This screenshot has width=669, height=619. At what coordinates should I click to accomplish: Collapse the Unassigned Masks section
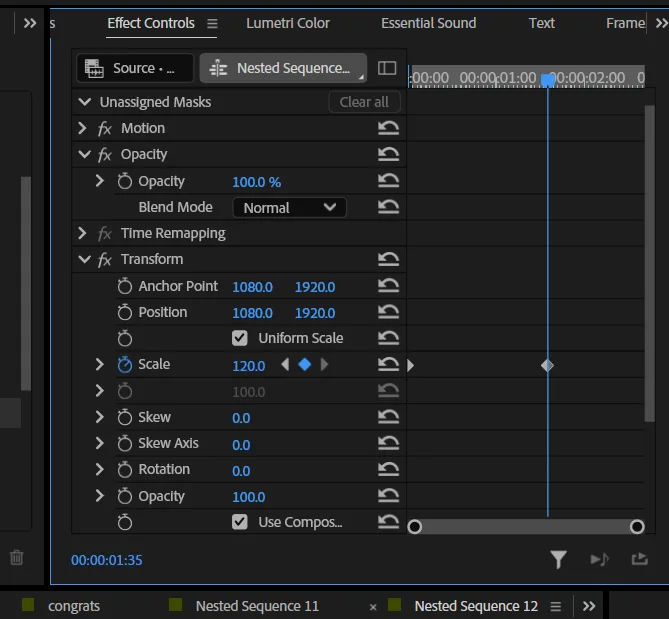pyautogui.click(x=84, y=102)
